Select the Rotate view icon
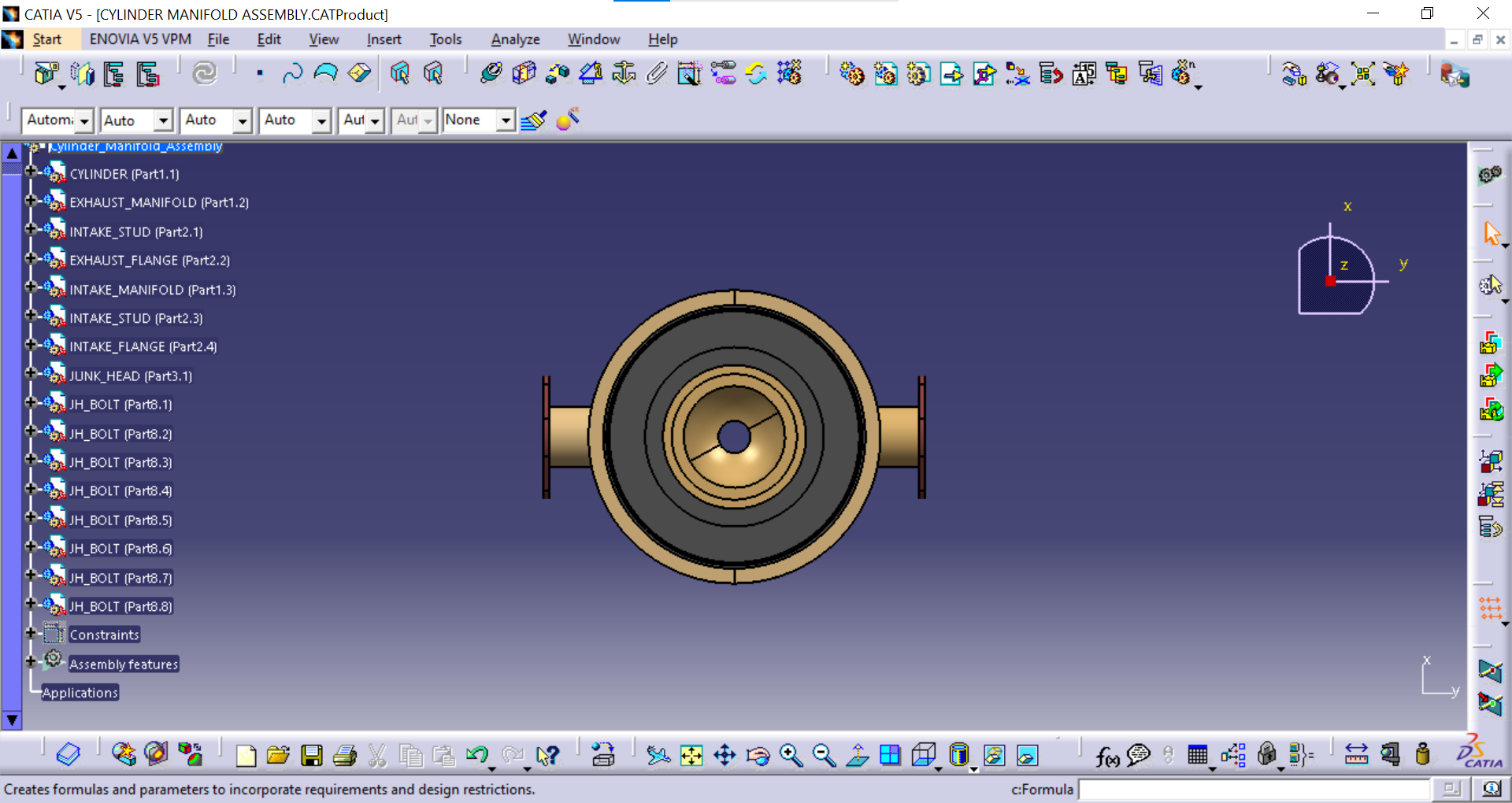 coord(758,756)
